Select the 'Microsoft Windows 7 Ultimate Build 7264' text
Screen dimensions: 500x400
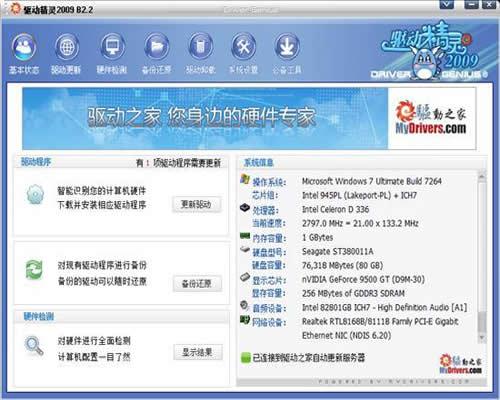371,181
